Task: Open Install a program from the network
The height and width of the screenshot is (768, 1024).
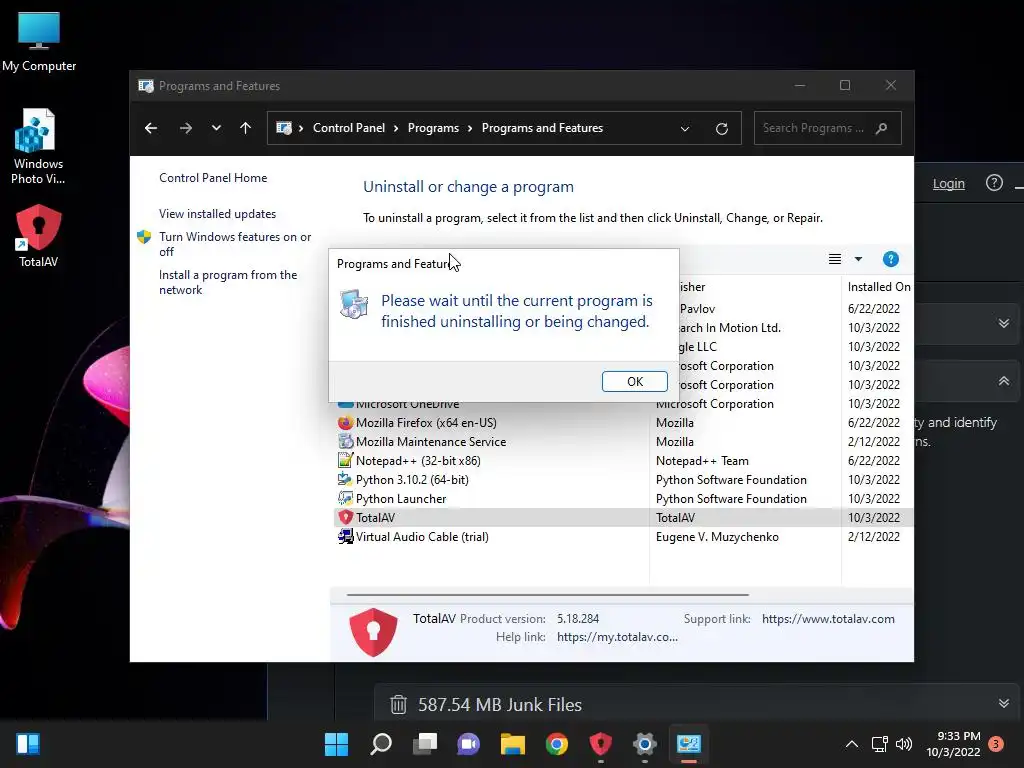Action: point(228,282)
